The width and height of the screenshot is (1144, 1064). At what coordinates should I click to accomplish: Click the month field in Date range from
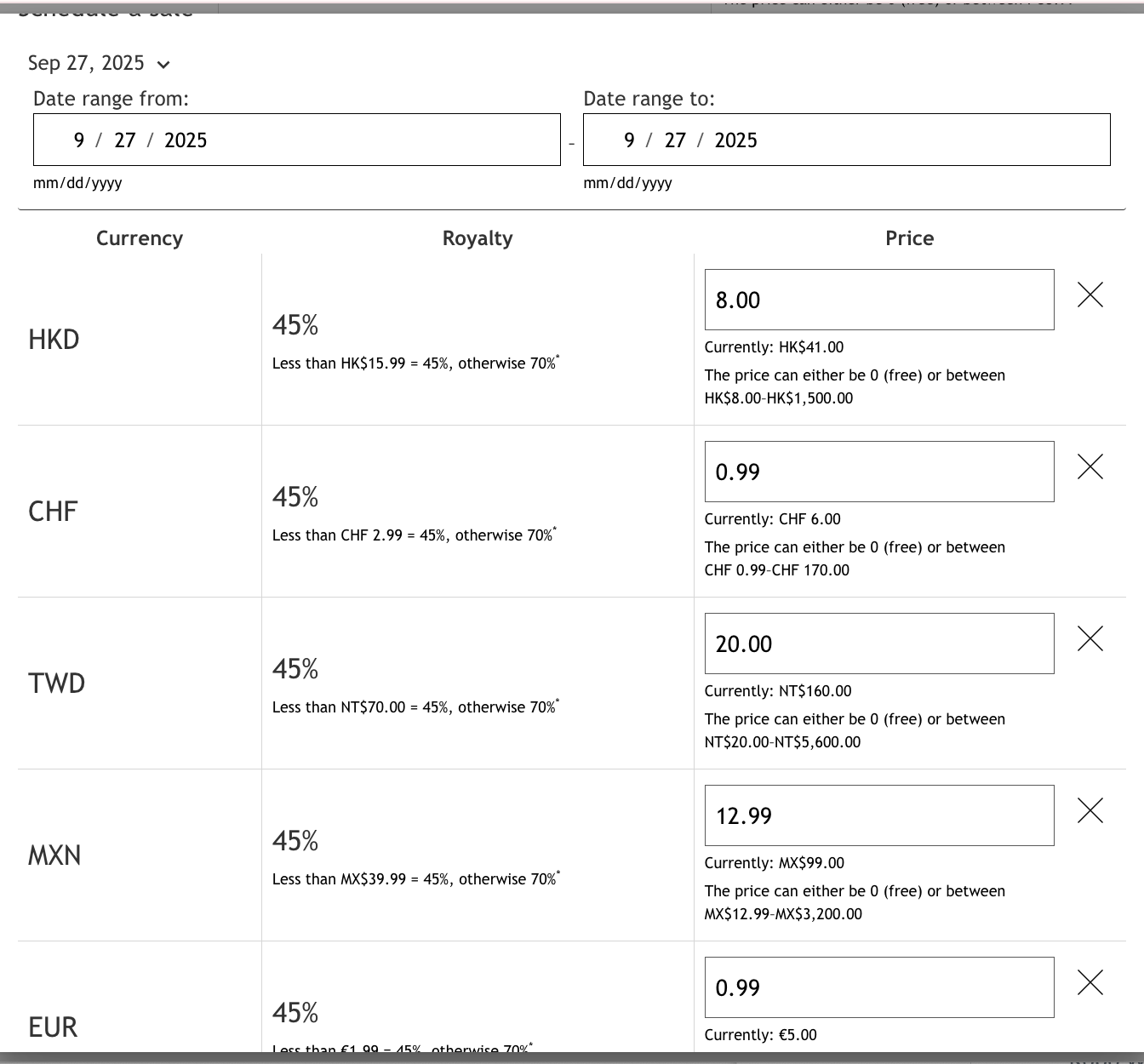click(x=78, y=140)
